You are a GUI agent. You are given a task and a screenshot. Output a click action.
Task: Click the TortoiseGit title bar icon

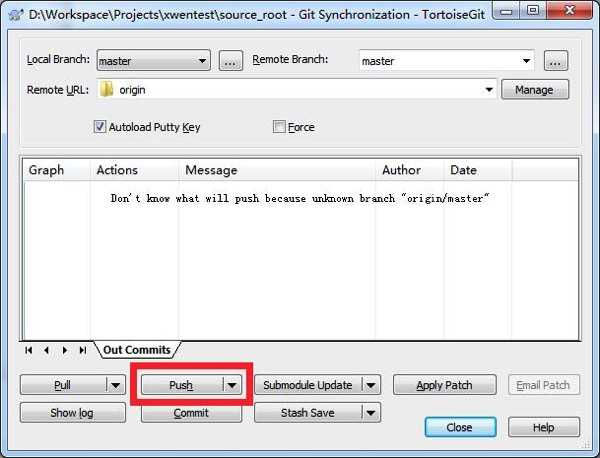[x=16, y=15]
